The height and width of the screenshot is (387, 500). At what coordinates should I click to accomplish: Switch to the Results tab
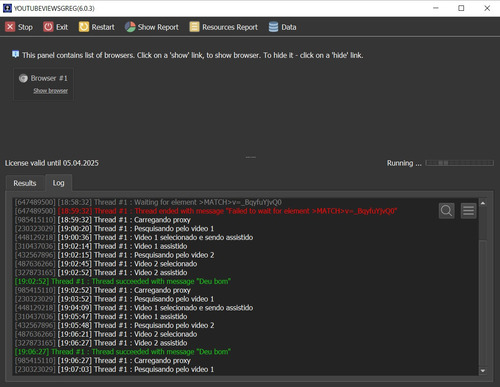tap(25, 183)
